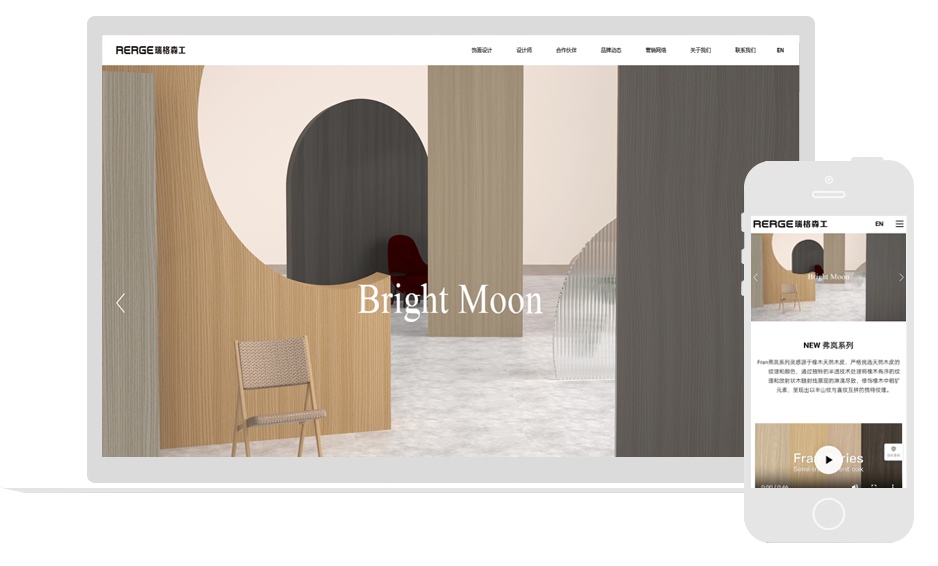Click the floating consultation icon on phone
Image resolution: width=938 pixels, height=566 pixels.
894,452
